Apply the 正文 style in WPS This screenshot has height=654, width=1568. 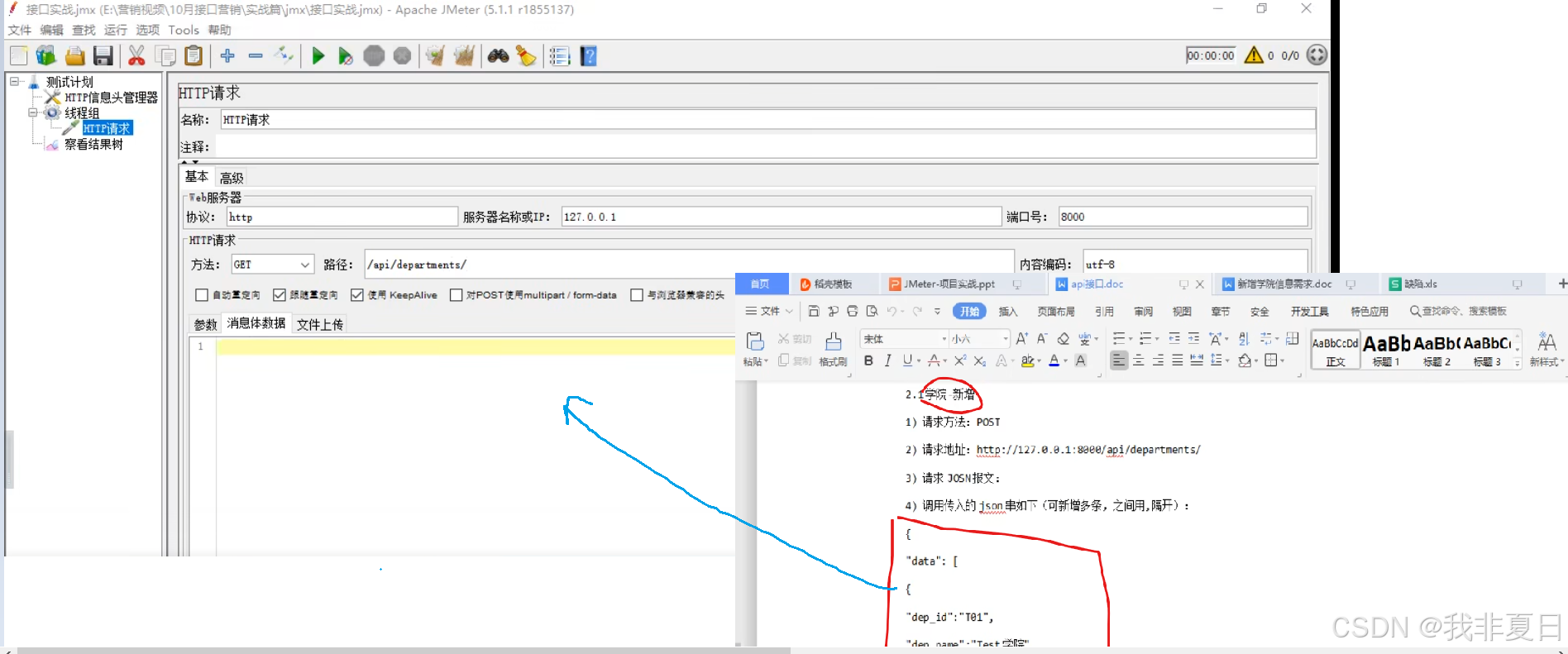[x=1336, y=350]
